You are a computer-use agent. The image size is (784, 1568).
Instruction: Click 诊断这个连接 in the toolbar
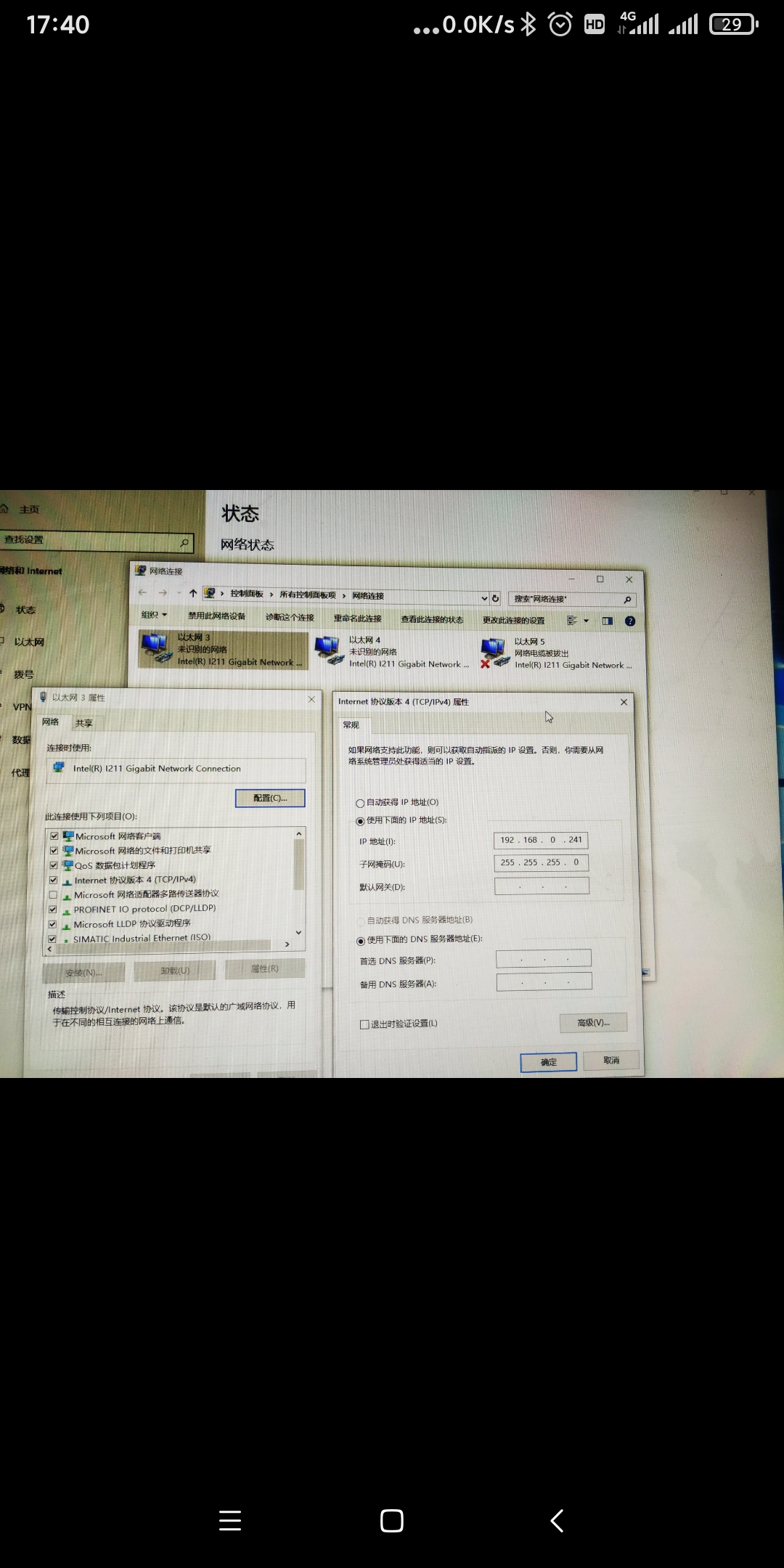point(290,617)
